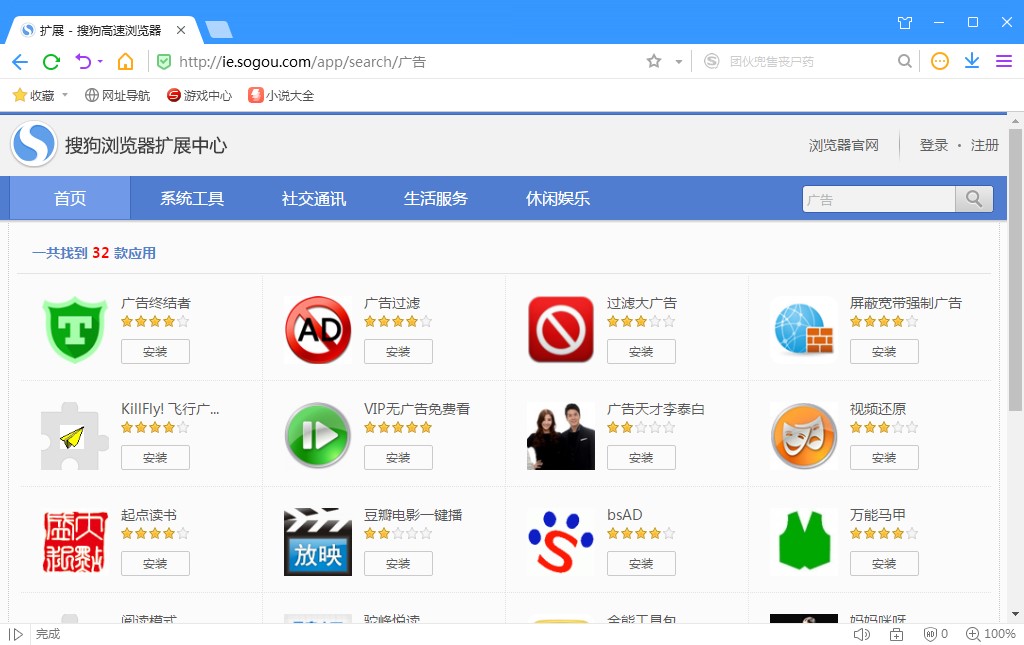Go back using the browser back arrow

(20, 61)
